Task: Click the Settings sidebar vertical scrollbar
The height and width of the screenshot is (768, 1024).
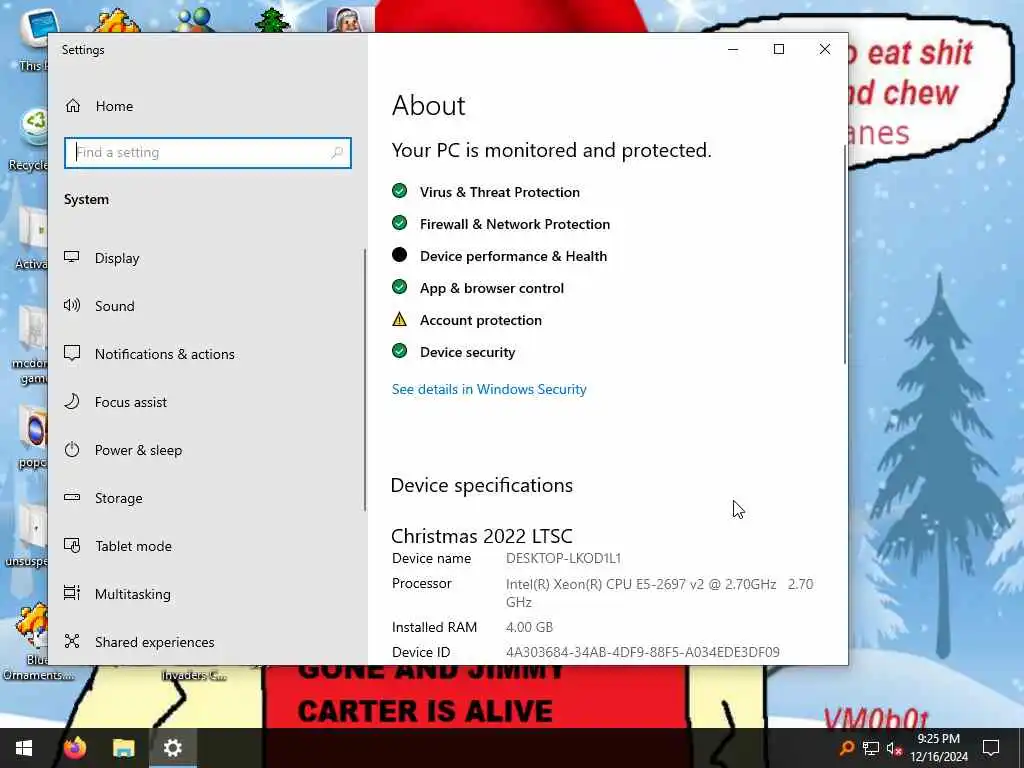Action: click(364, 380)
